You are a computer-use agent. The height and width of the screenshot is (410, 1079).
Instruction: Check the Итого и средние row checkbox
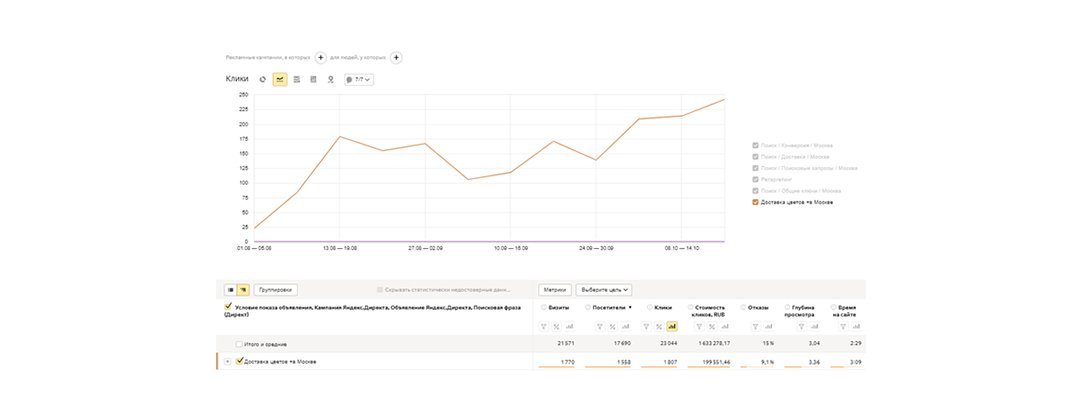239,344
